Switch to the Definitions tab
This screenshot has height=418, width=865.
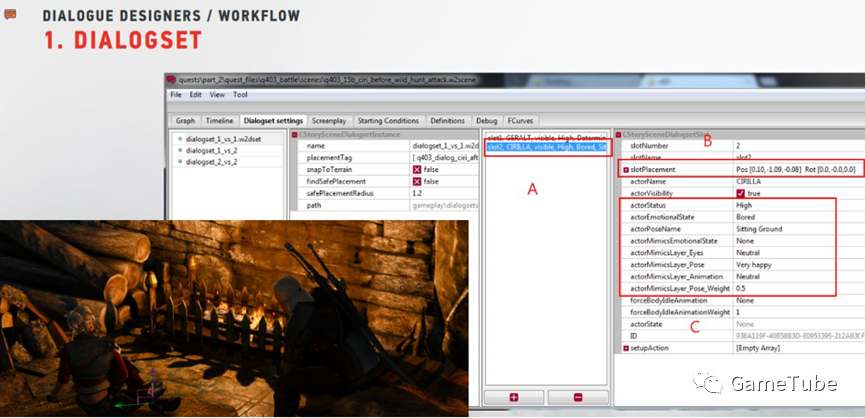[447, 121]
